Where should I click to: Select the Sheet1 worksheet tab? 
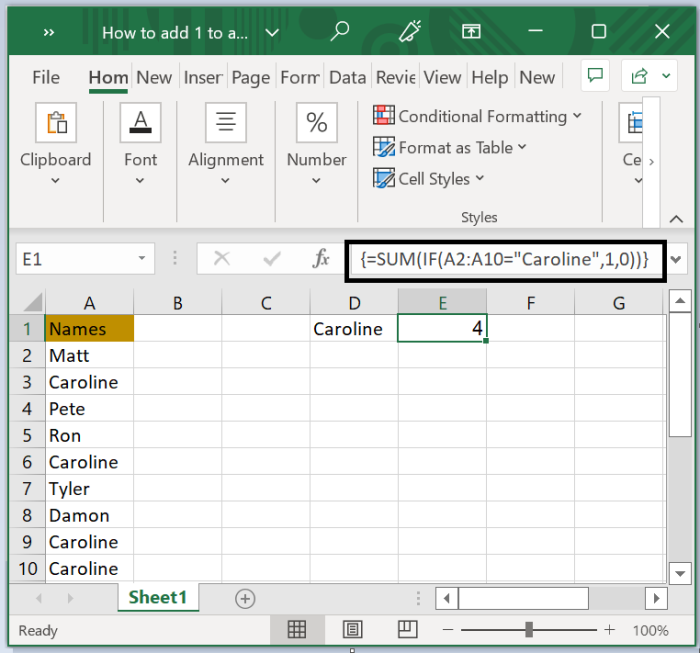coord(157,597)
